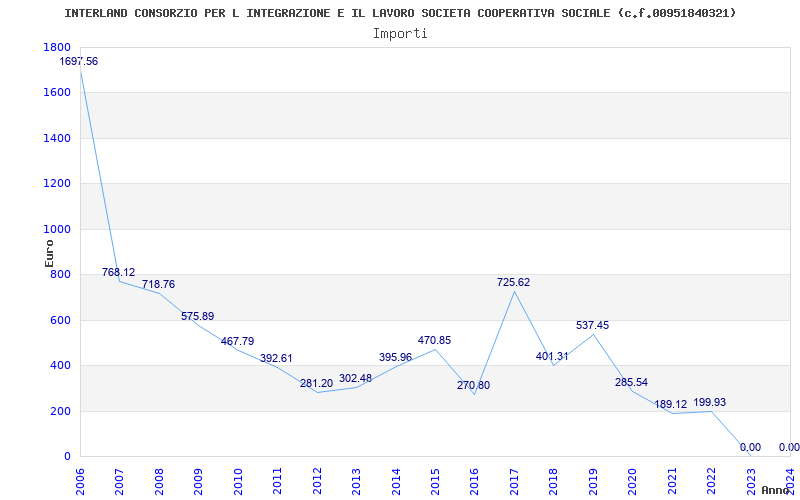This screenshot has height=500, width=800.
Task: Click the 2022 year label on x-axis
Action: [712, 481]
